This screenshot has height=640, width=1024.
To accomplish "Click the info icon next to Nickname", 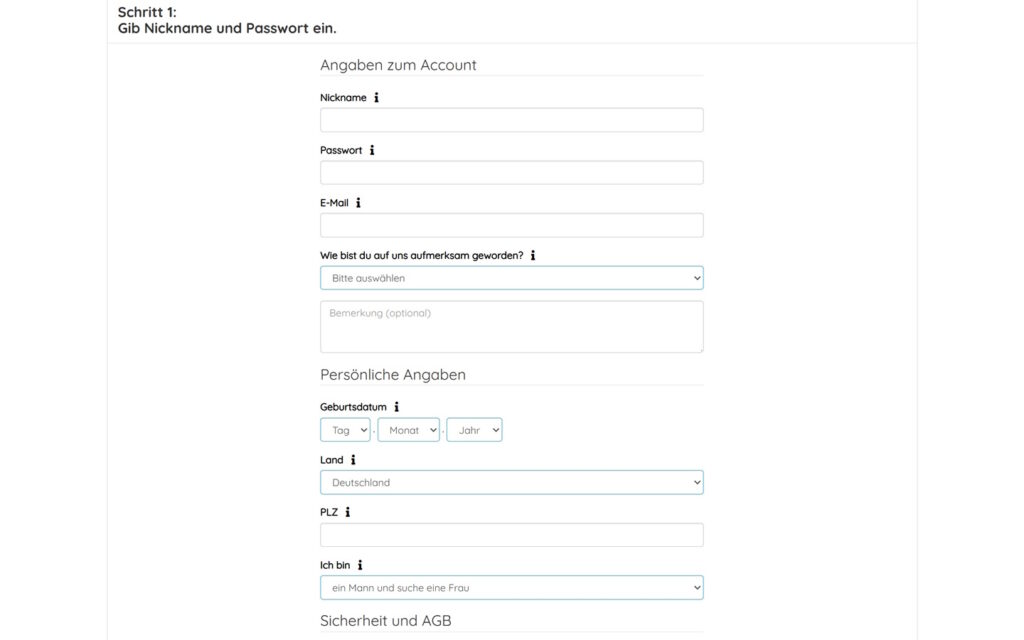I will 376,97.
